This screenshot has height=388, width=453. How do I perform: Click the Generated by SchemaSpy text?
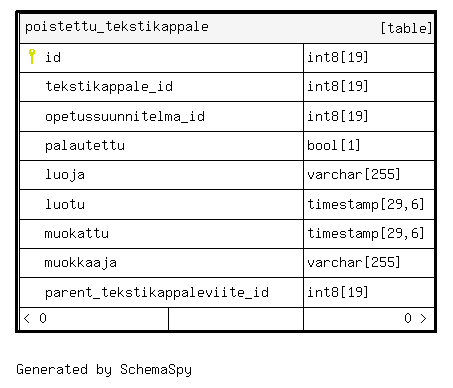(104, 370)
